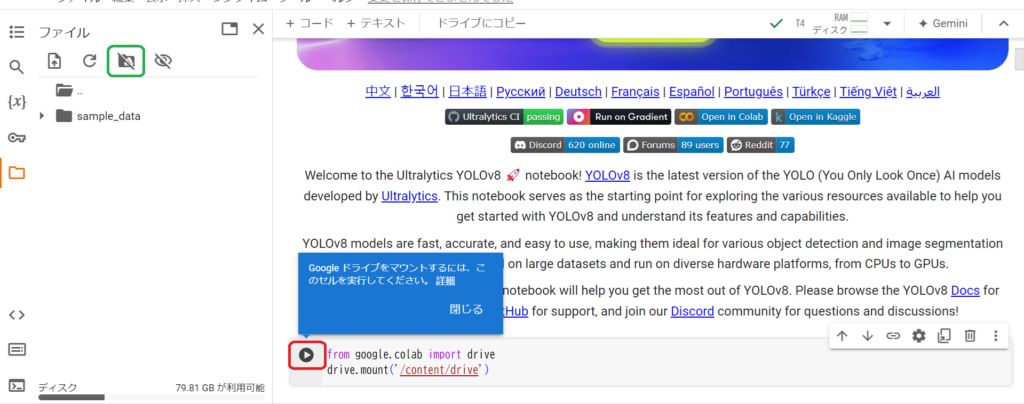This screenshot has height=404, width=1024.
Task: Open the Arabic العربية language link
Action: [923, 91]
